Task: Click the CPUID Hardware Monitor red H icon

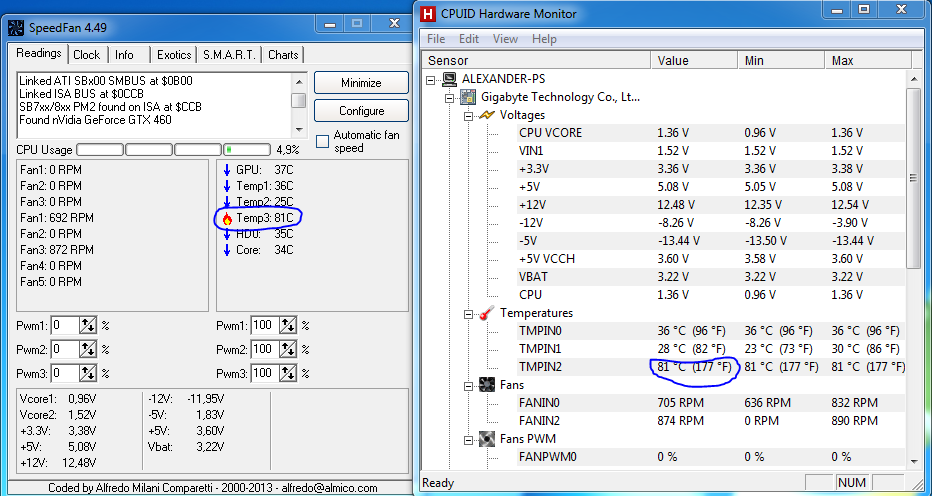Action: [x=427, y=14]
